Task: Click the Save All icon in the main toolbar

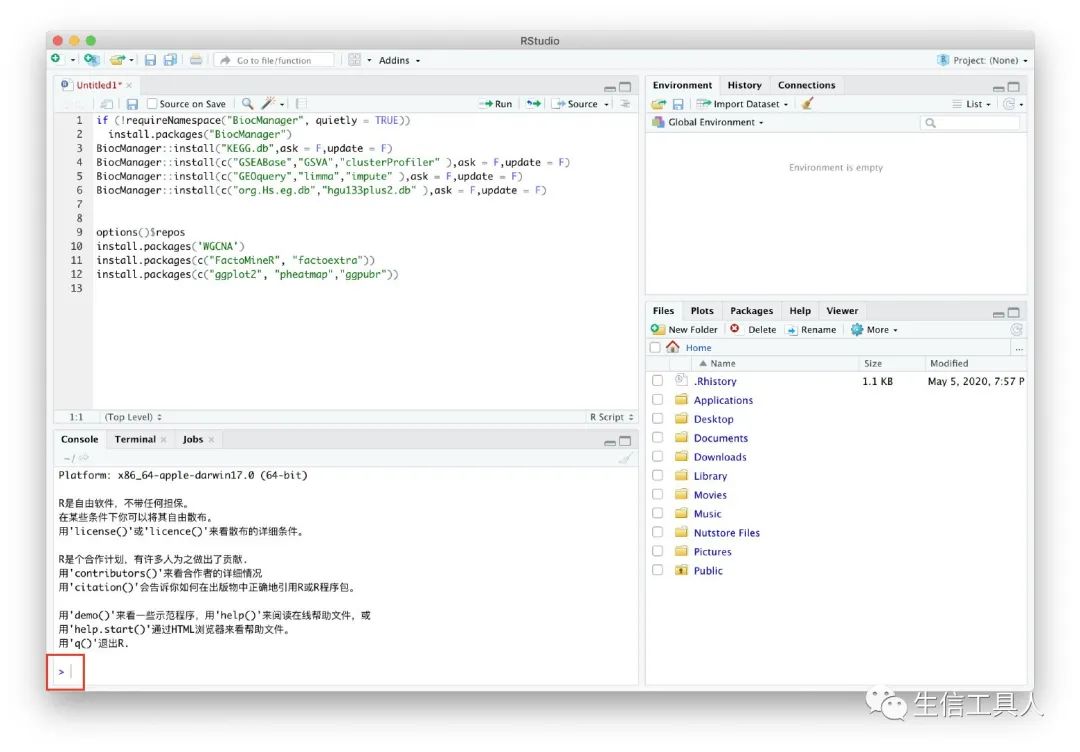Action: pos(169,60)
